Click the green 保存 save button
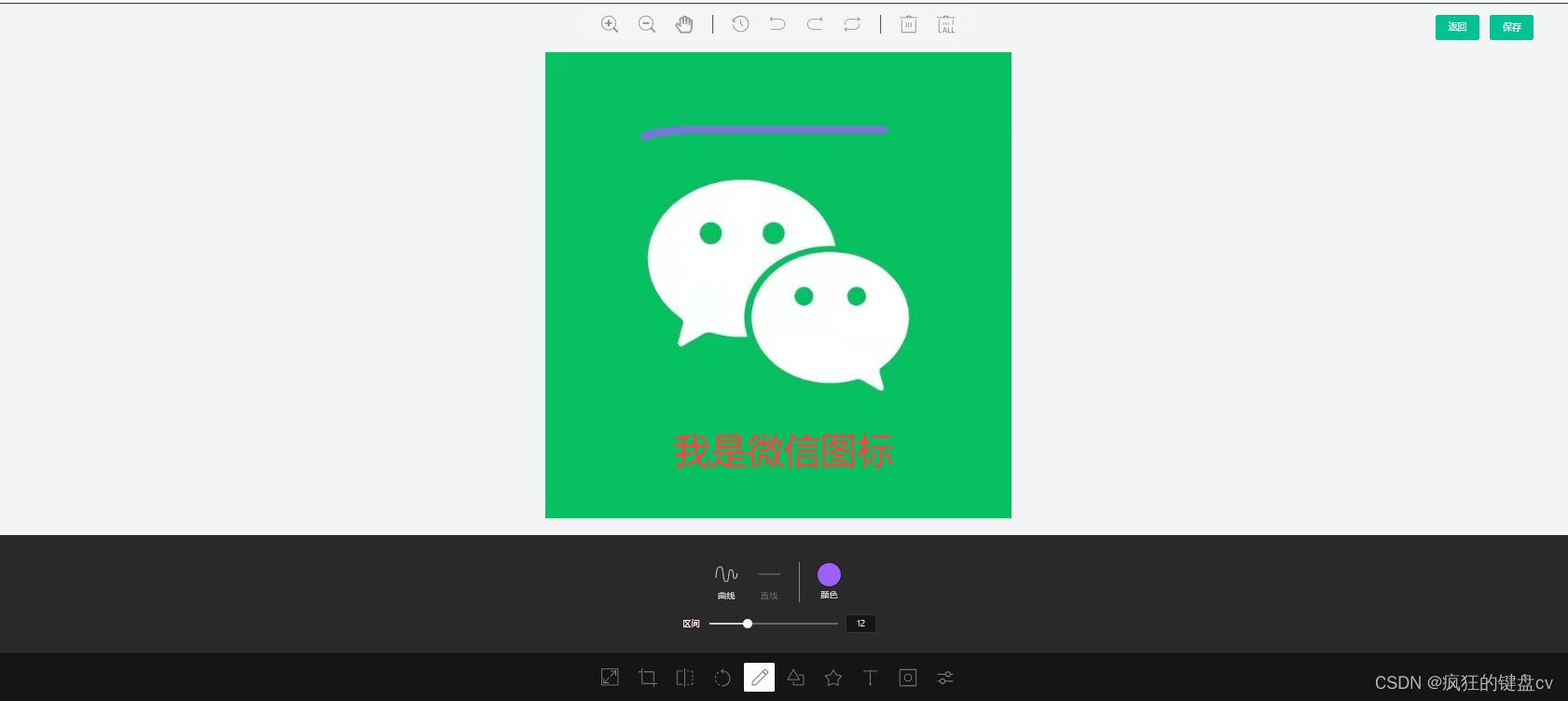Image resolution: width=1568 pixels, height=701 pixels. coord(1511,27)
